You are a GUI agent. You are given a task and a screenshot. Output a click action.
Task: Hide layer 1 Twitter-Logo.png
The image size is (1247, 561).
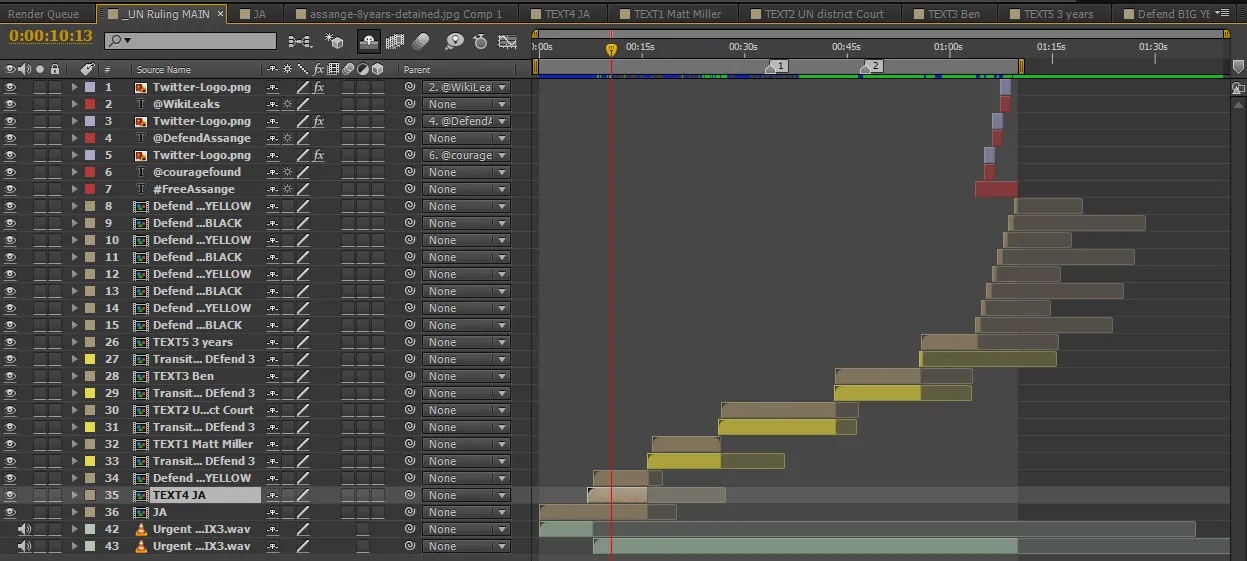click(11, 87)
